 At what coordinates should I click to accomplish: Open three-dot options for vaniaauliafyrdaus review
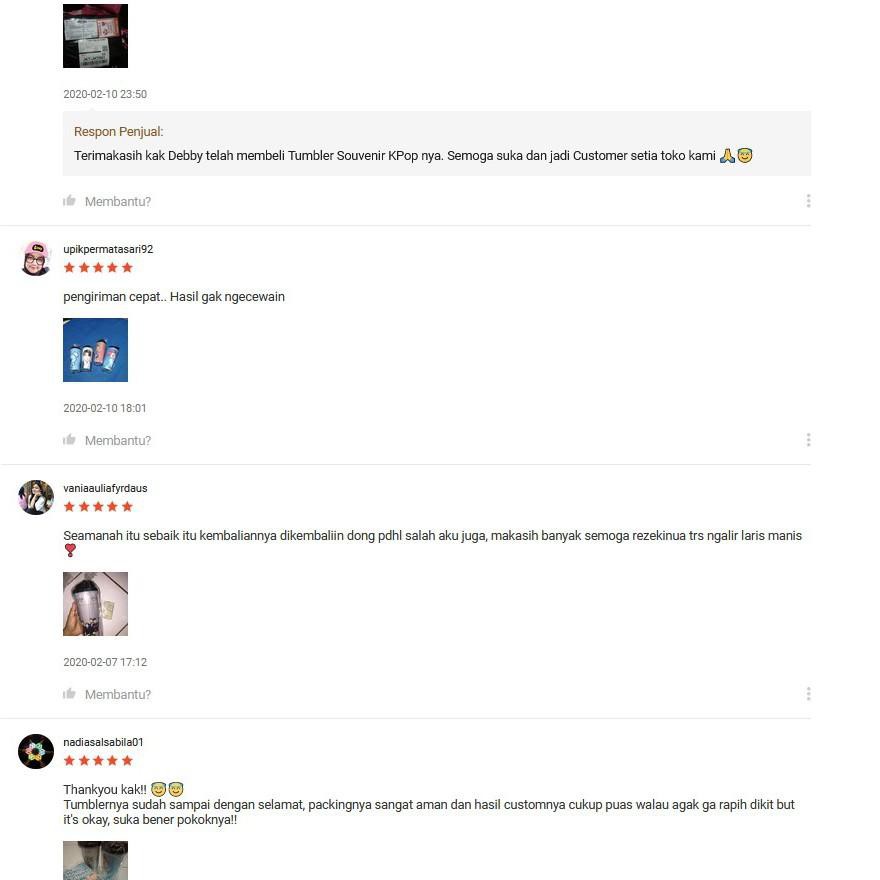(x=808, y=694)
